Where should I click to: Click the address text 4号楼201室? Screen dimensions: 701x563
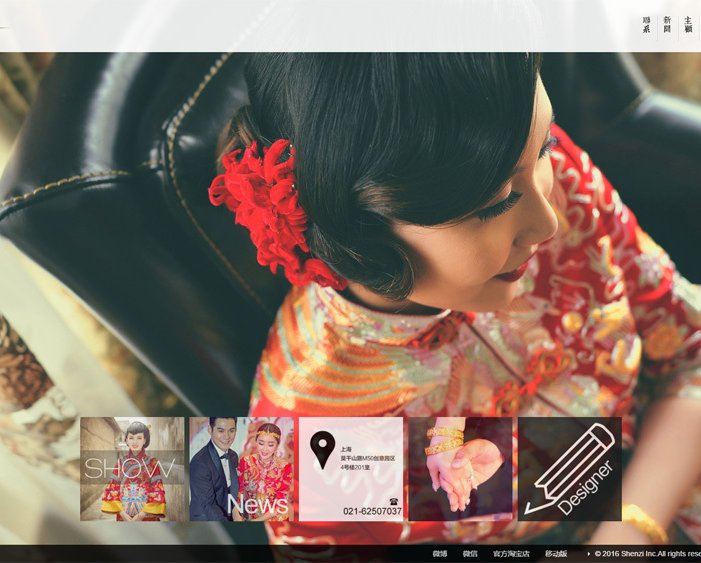(x=355, y=467)
